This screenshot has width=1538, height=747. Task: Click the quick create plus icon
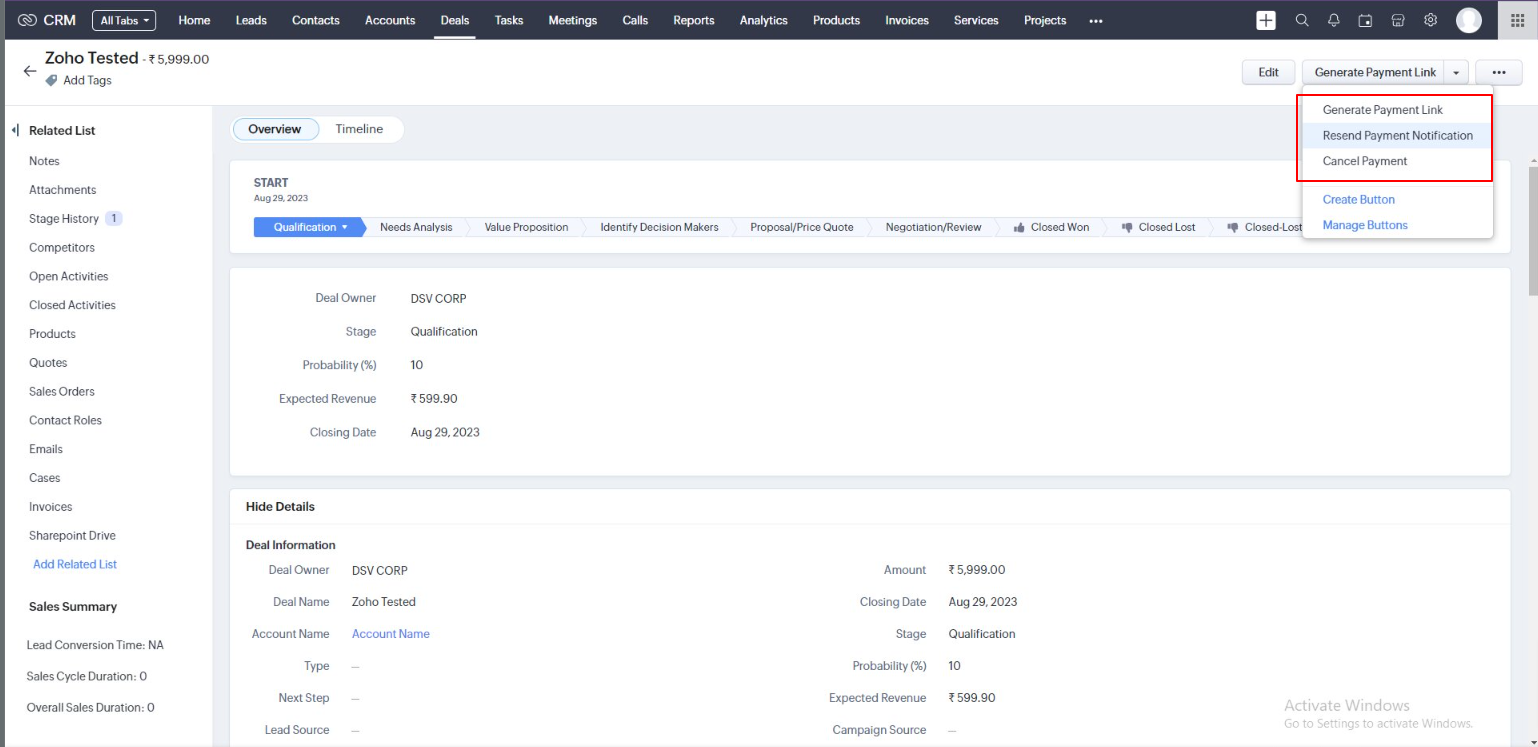click(1266, 20)
